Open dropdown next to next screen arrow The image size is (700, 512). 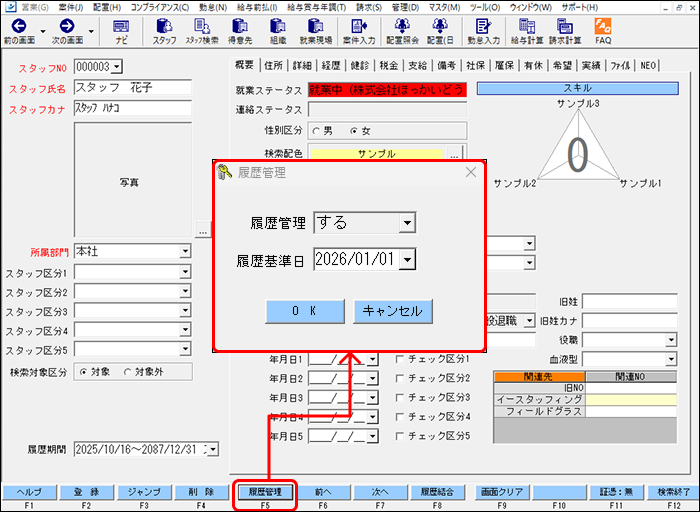(91, 32)
